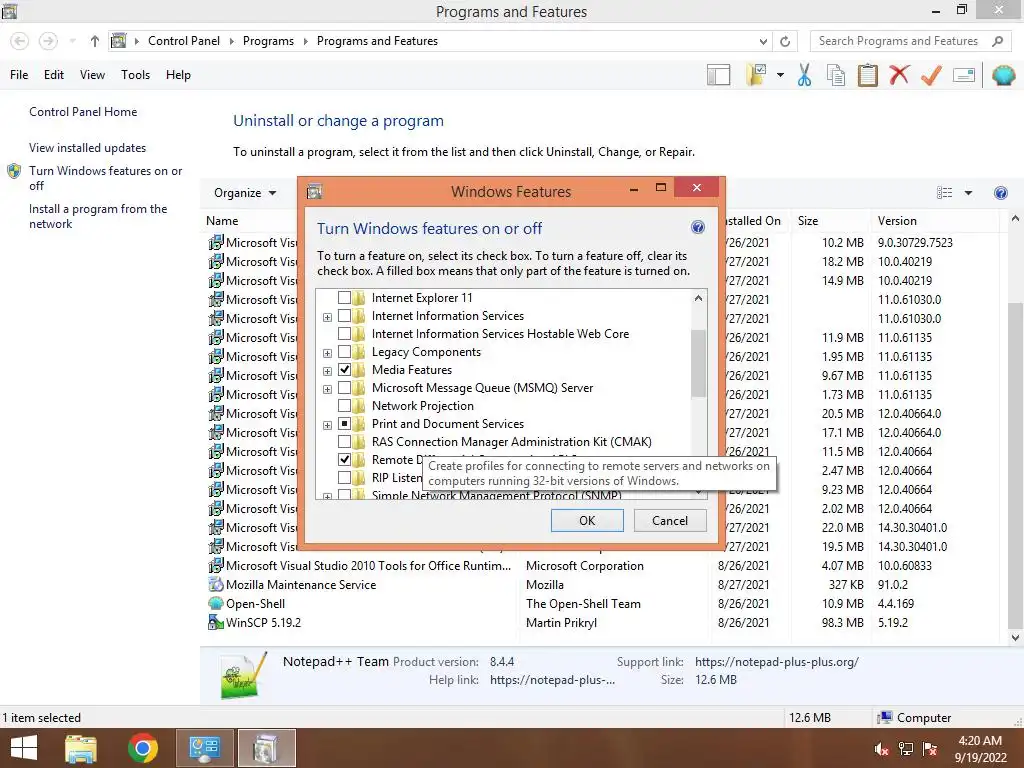Open File Explorer from the taskbar
Screen dimensions: 1024x768
click(x=80, y=748)
